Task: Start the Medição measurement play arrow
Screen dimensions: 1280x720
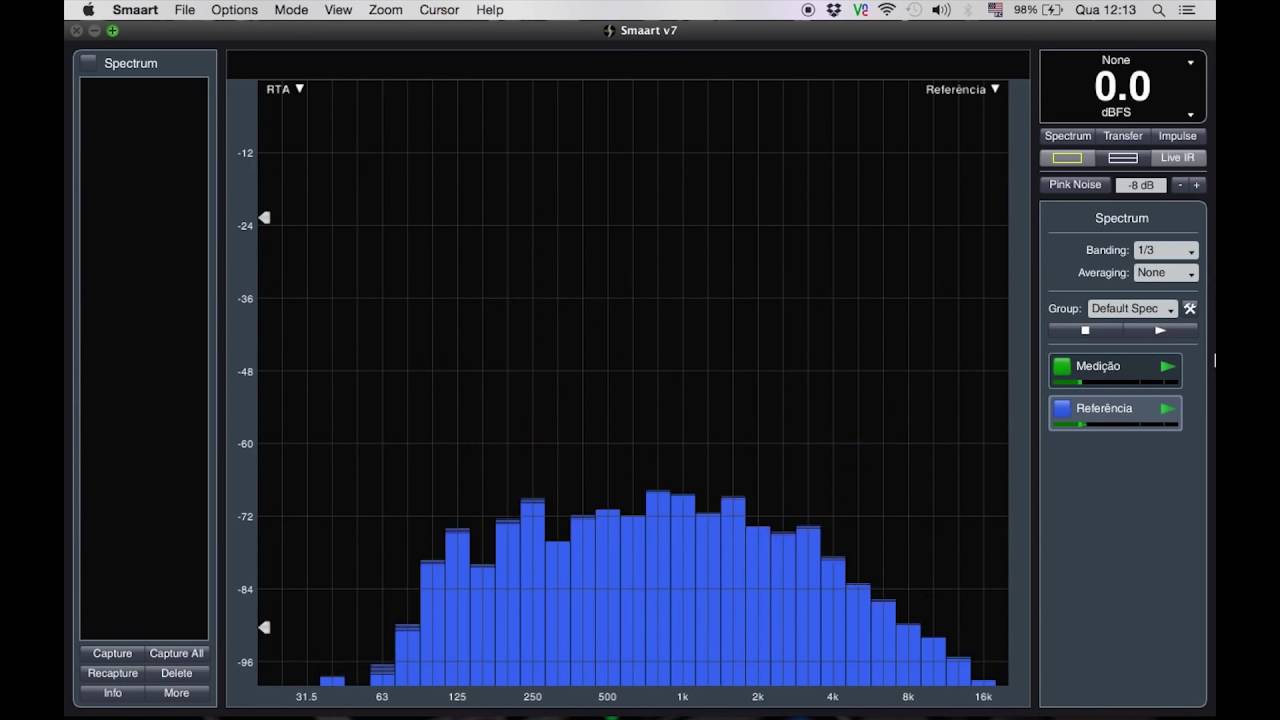Action: [1167, 367]
